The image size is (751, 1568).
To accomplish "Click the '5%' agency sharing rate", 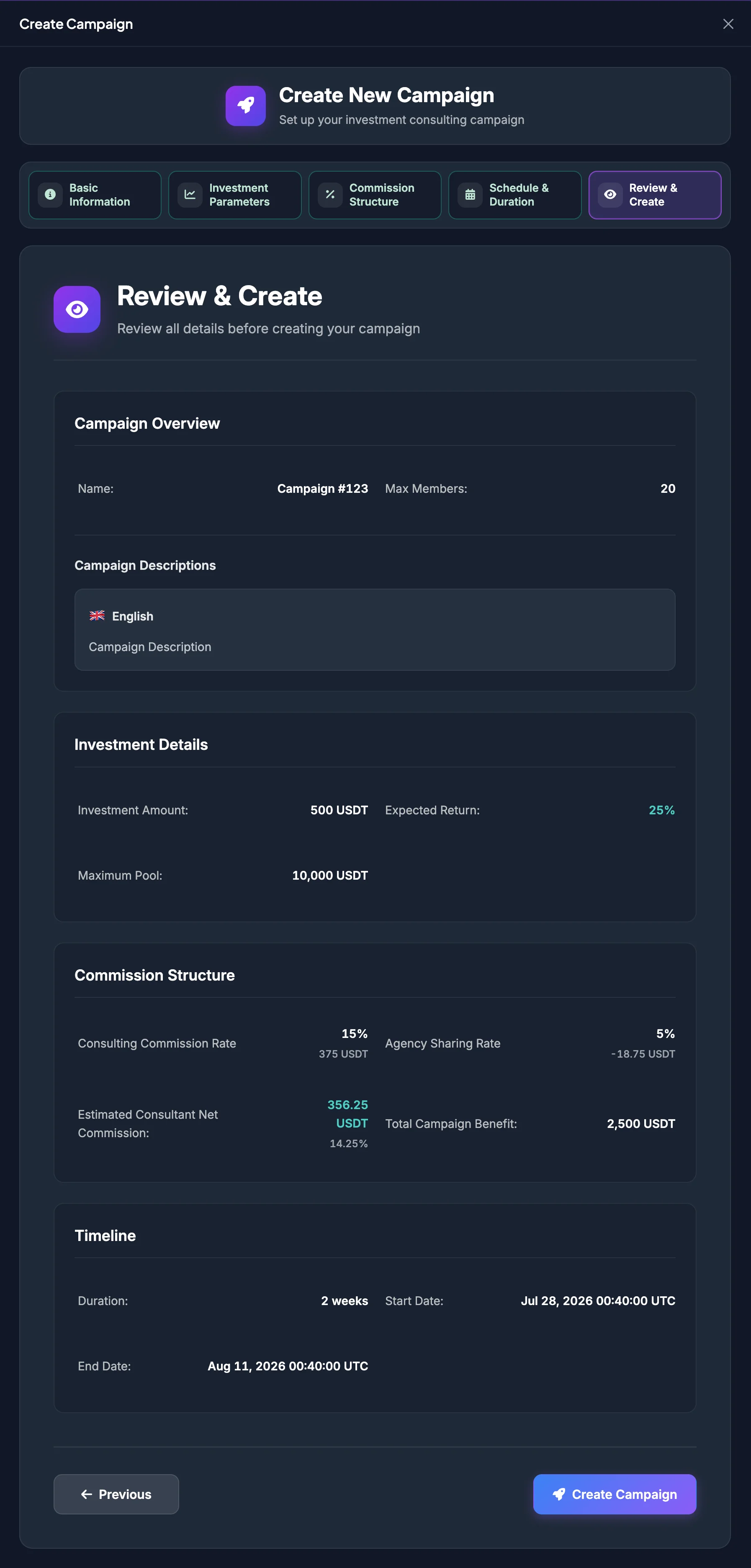I will (665, 1034).
